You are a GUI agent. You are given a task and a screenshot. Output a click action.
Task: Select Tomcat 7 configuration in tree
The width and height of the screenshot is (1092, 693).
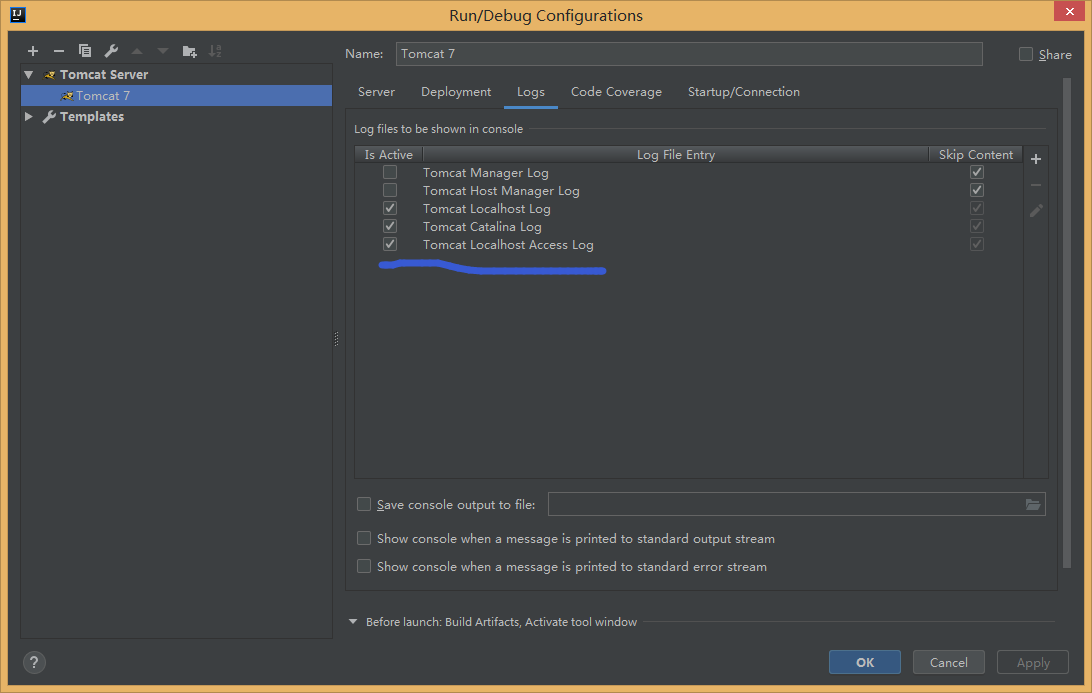pos(176,95)
